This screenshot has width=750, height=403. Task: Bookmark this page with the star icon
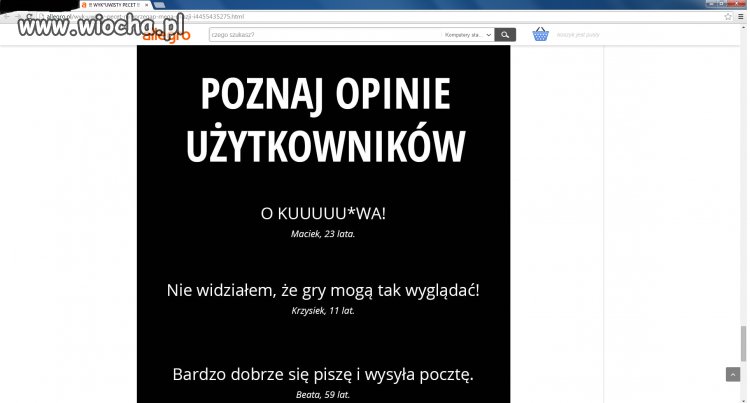728,16
